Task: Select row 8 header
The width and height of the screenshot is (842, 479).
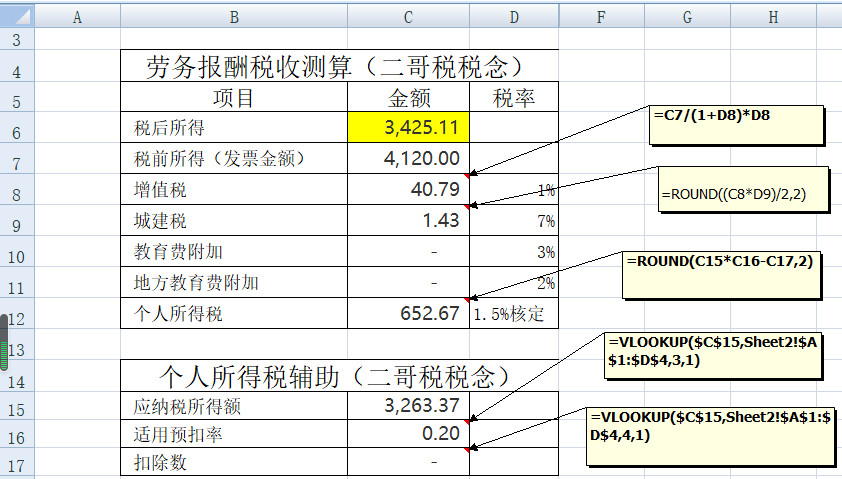Action: coord(17,189)
